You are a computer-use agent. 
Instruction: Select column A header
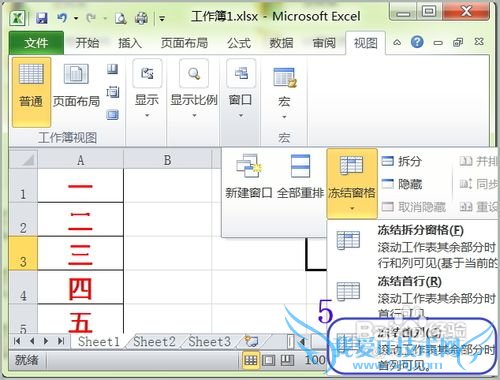(x=80, y=160)
